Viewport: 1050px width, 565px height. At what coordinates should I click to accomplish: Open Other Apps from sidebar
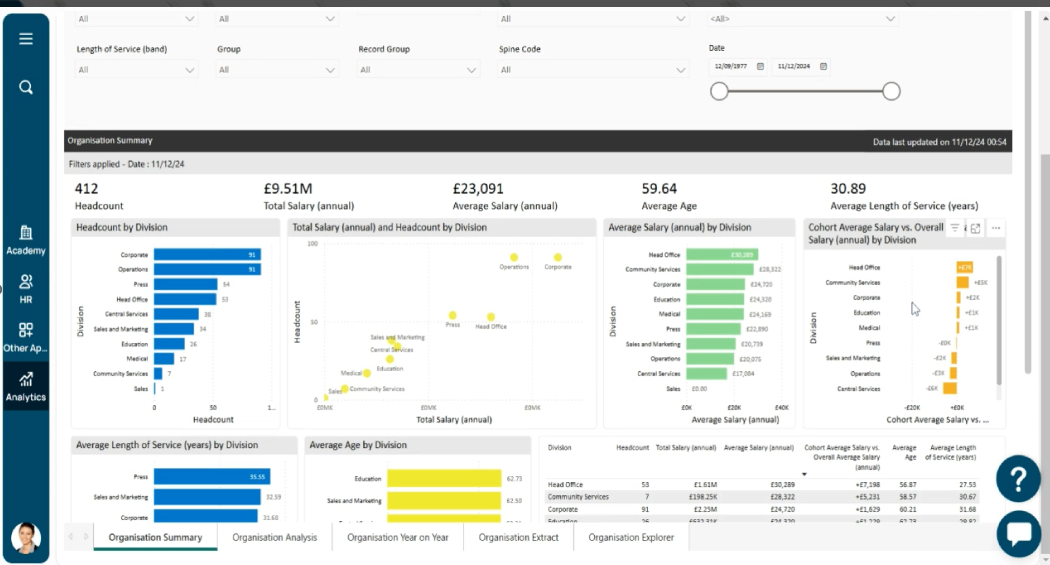coord(26,337)
